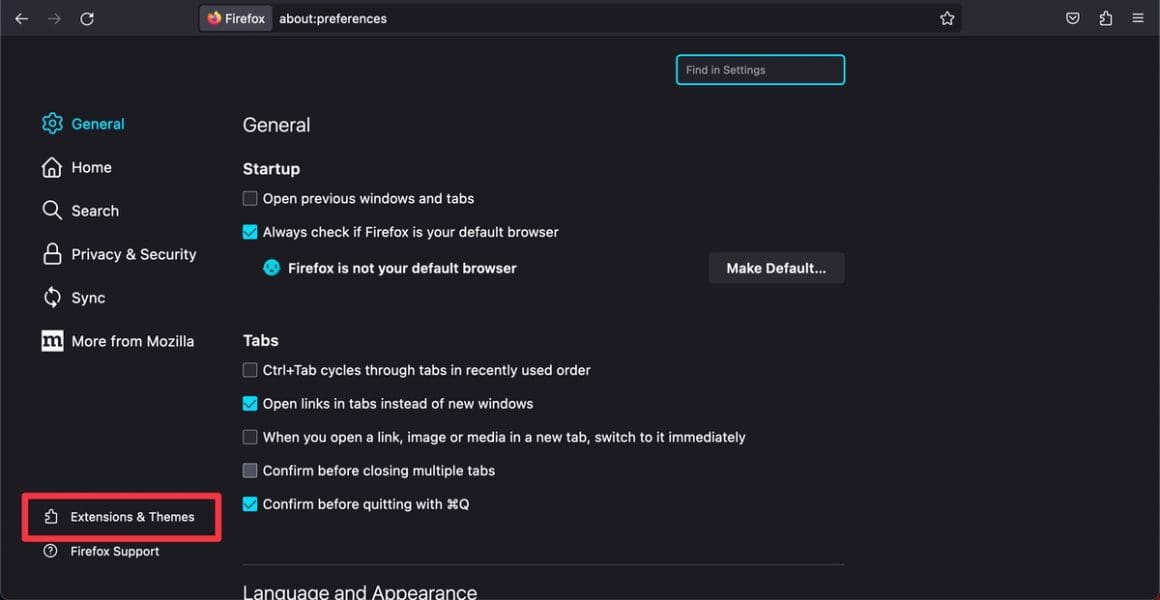Click the Privacy & Security lock icon
This screenshot has height=600, width=1160.
[x=52, y=254]
